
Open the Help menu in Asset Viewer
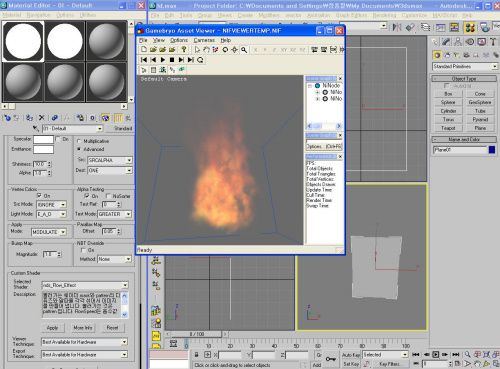(x=225, y=40)
